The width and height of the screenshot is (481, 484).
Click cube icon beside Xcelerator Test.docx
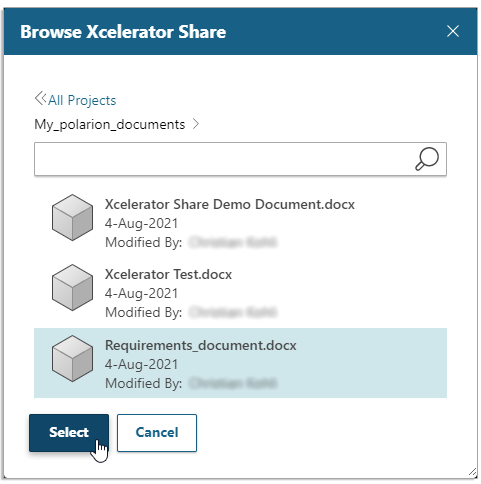(x=72, y=288)
